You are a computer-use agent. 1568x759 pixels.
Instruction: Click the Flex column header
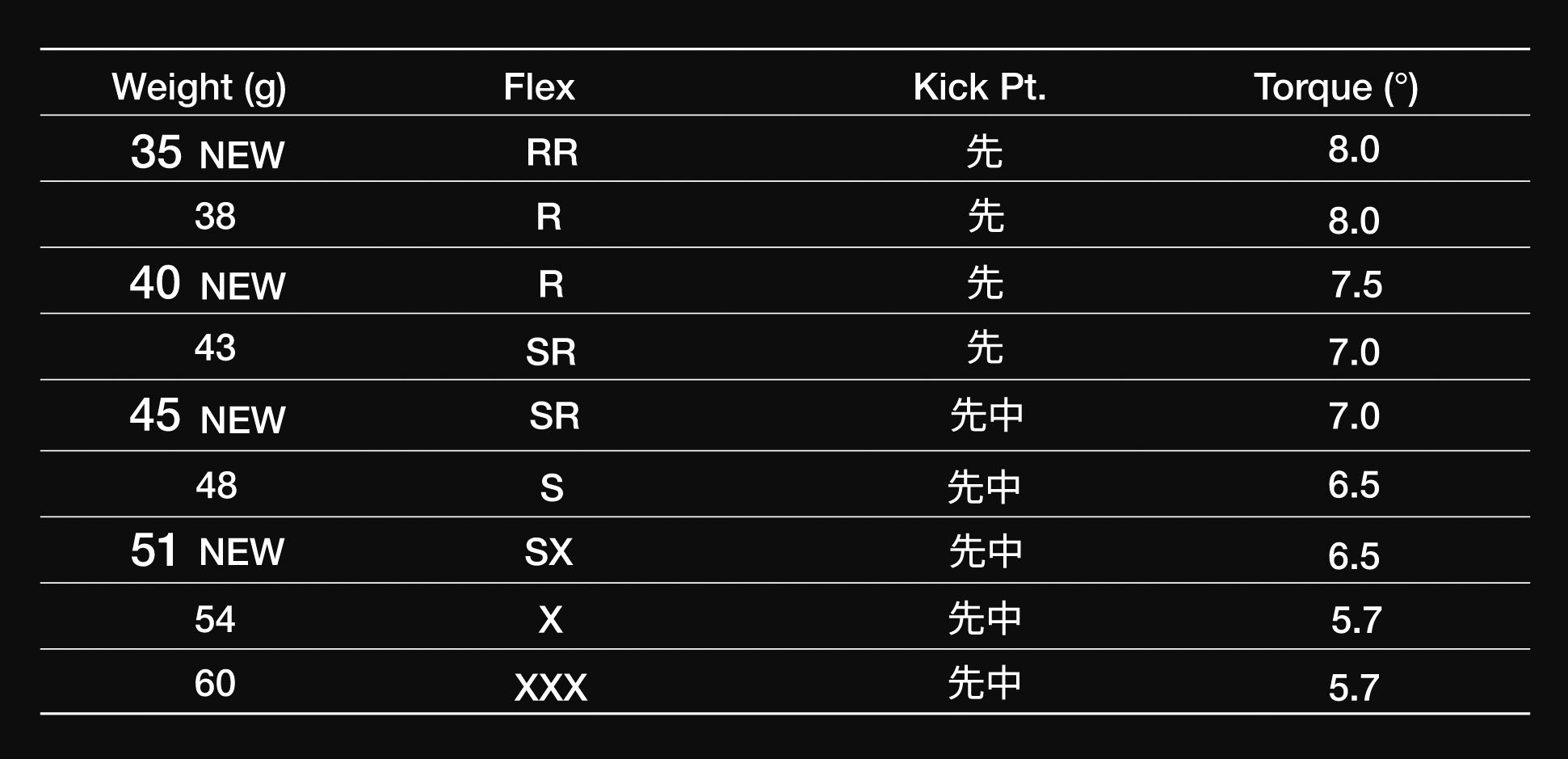pyautogui.click(x=539, y=86)
